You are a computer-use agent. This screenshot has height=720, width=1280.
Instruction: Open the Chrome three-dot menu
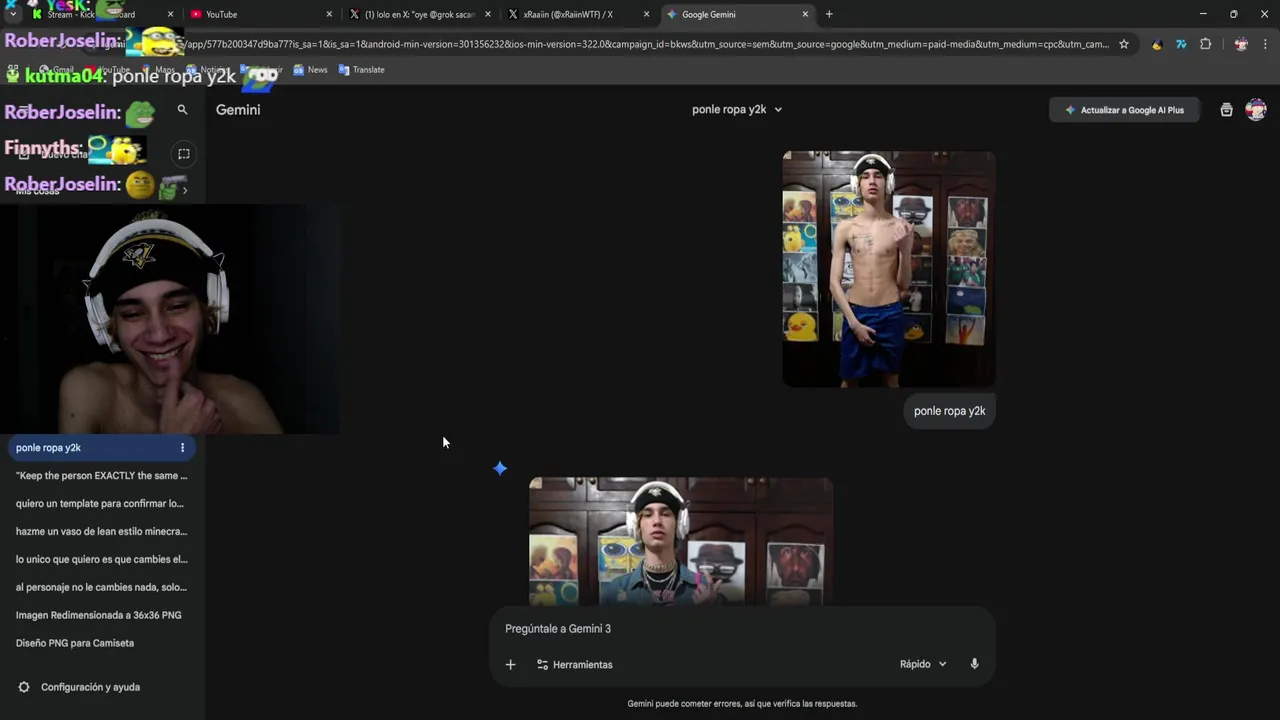tap(1265, 44)
